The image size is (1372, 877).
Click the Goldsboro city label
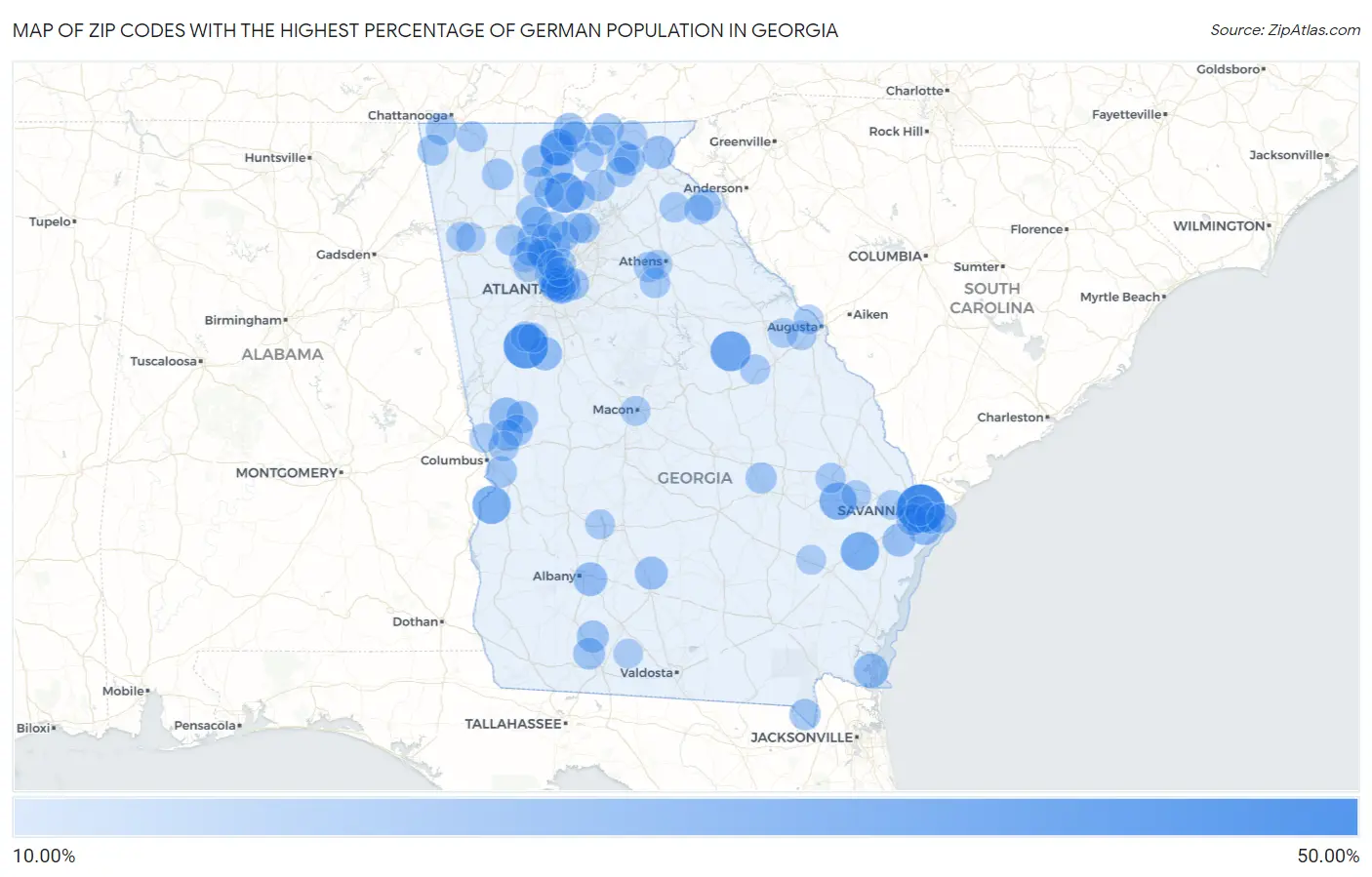tap(1229, 69)
